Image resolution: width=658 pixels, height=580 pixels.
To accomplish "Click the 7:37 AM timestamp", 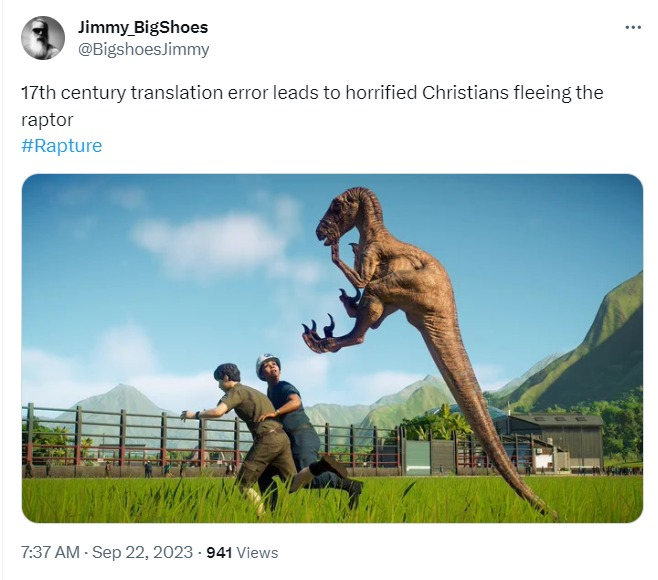I will point(50,552).
